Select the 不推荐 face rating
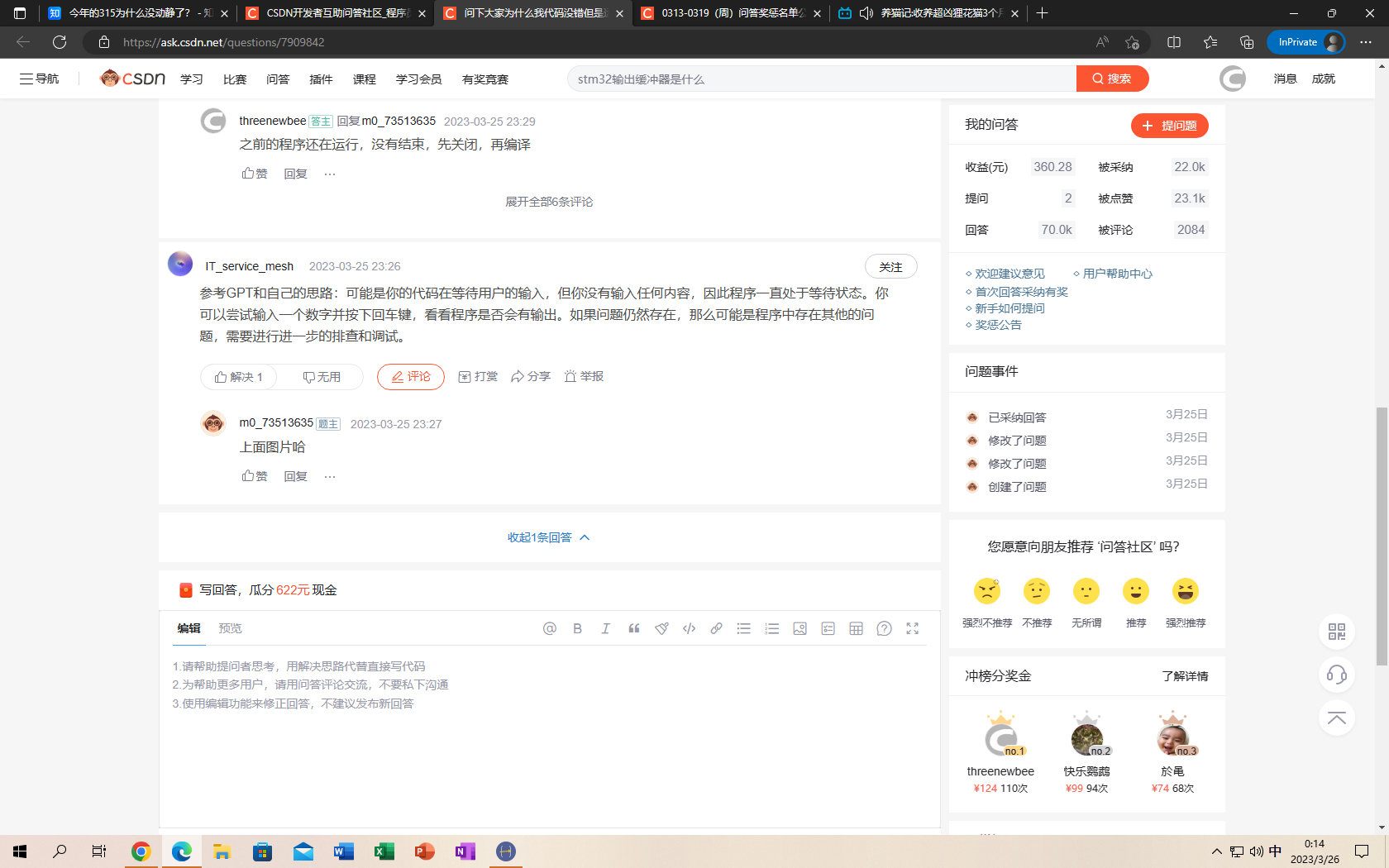 pos(1037,591)
